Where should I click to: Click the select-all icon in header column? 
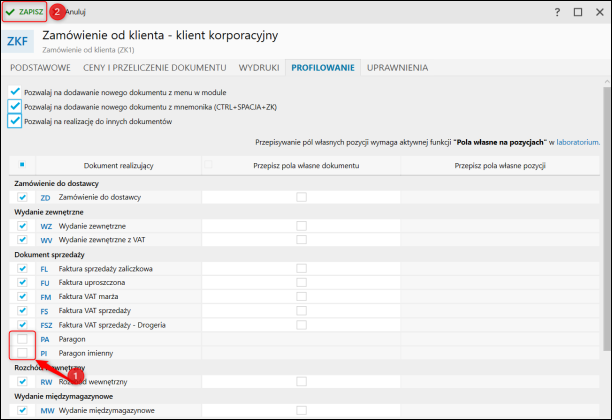click(22, 164)
